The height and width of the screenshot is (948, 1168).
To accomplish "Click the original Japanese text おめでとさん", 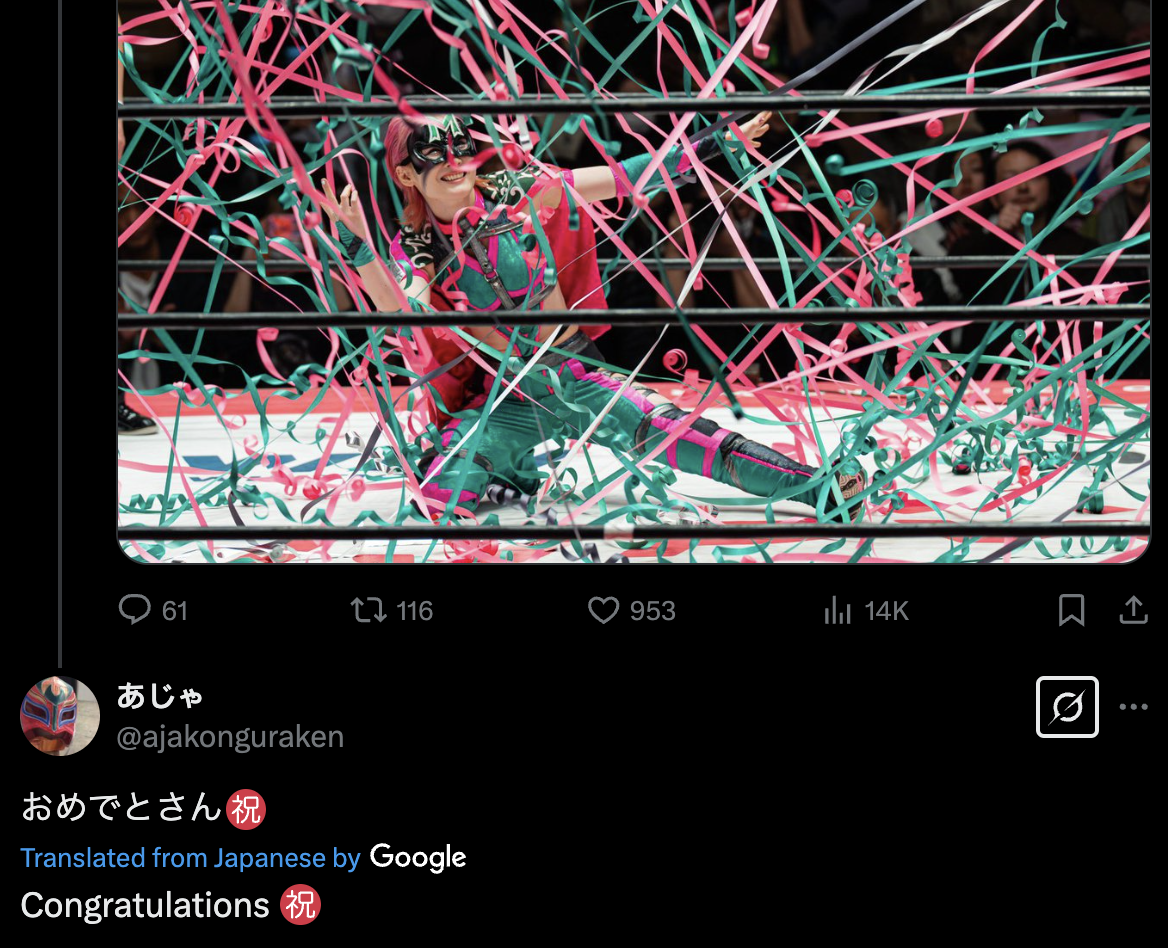I will point(121,808).
